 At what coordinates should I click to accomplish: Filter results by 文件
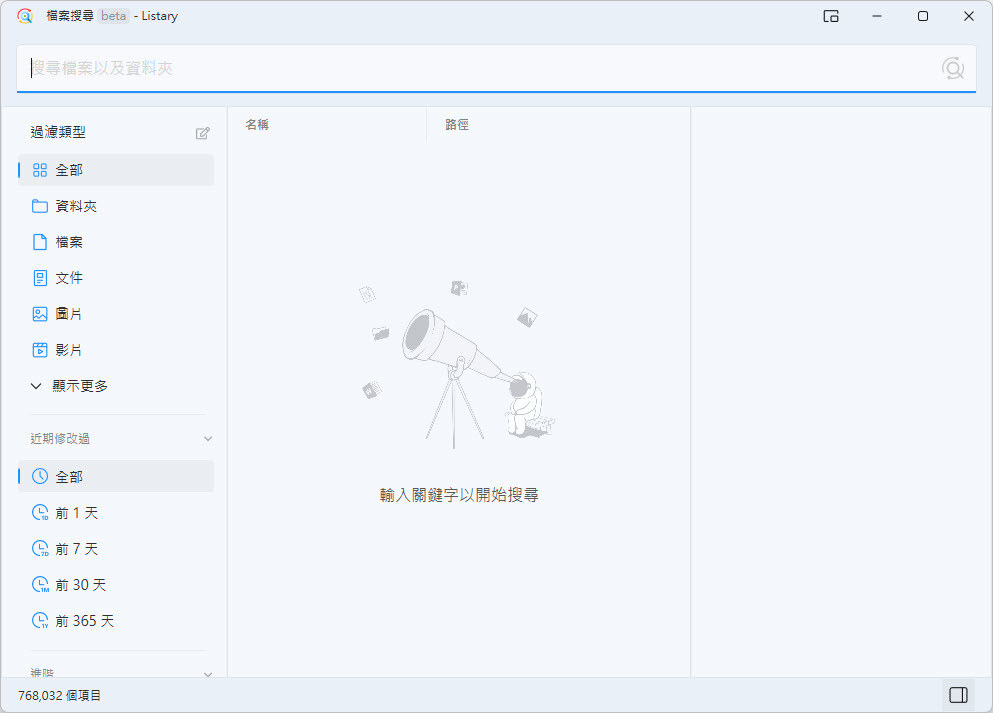tap(116, 278)
